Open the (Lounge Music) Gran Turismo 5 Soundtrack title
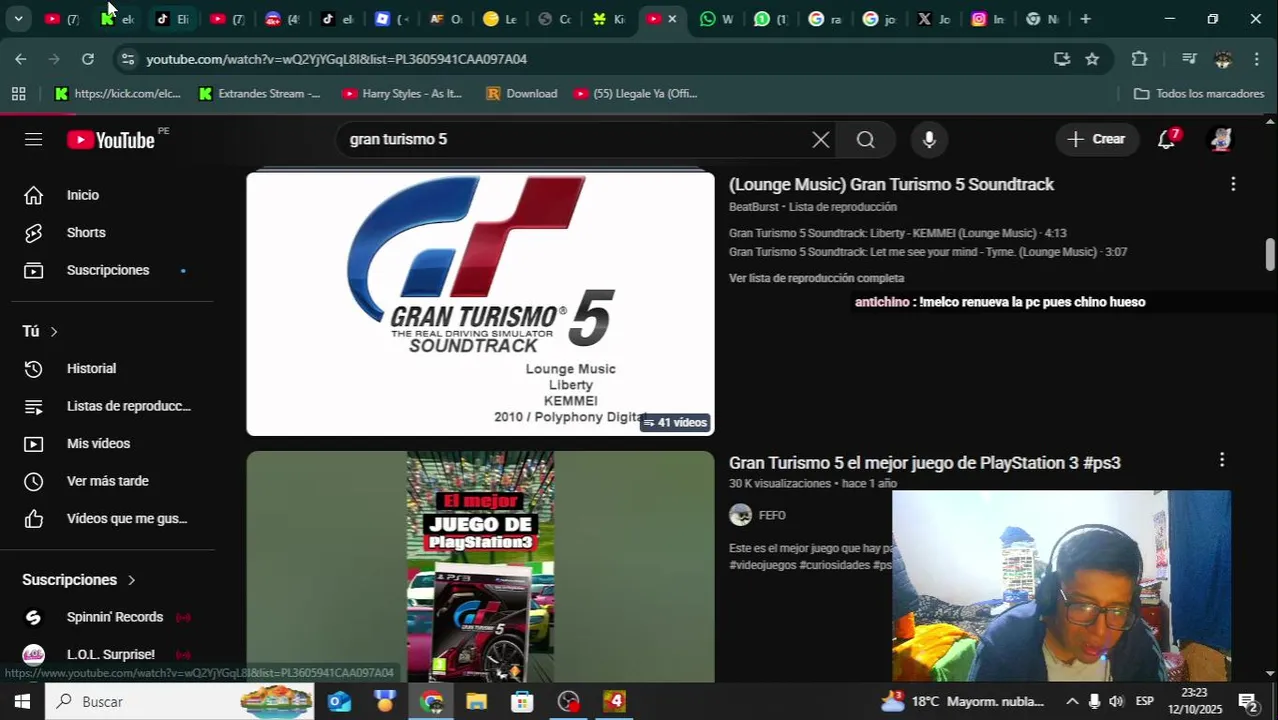 tap(891, 184)
